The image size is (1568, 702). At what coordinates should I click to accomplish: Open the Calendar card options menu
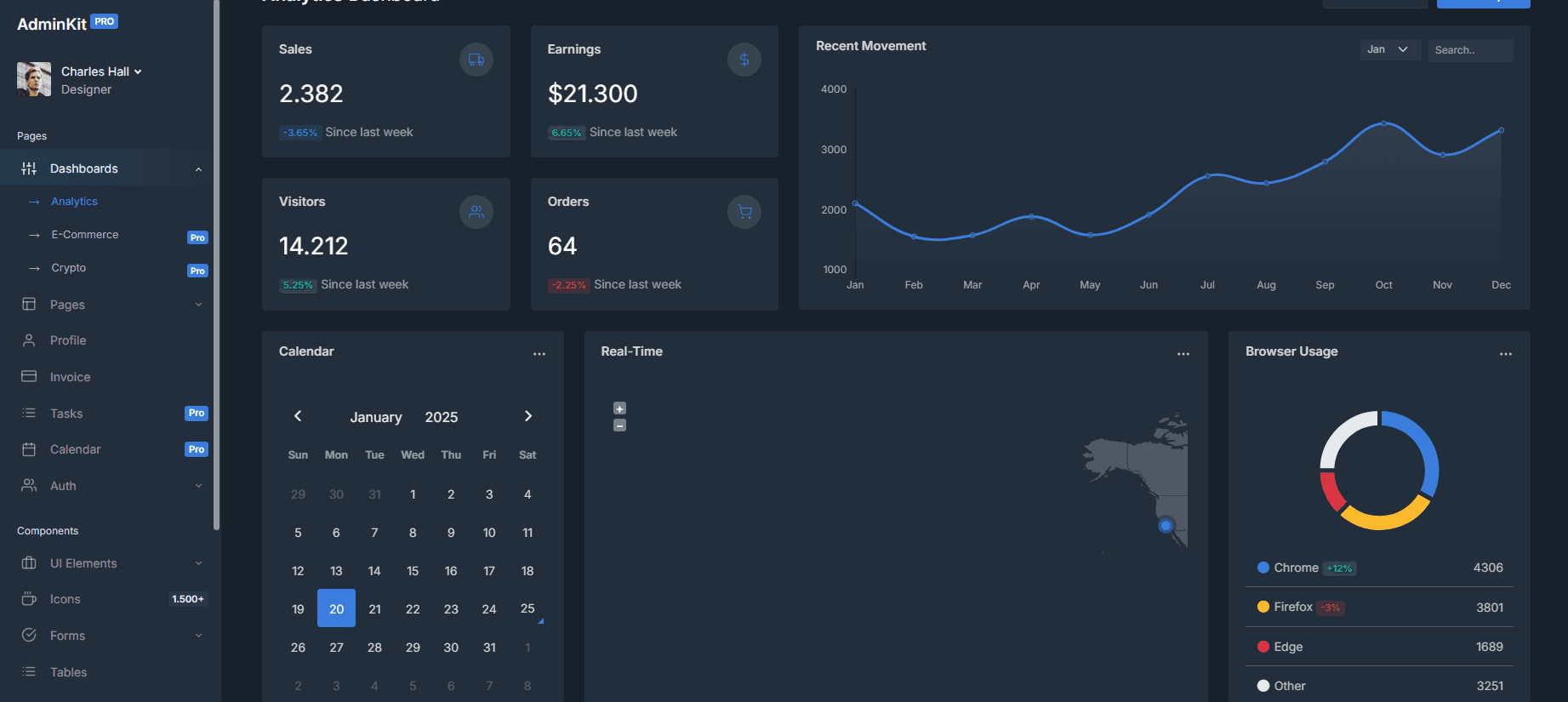point(539,354)
